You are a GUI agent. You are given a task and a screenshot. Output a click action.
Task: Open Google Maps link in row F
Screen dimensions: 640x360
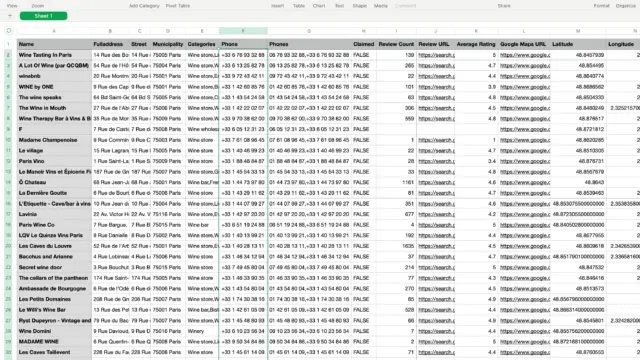point(525,129)
